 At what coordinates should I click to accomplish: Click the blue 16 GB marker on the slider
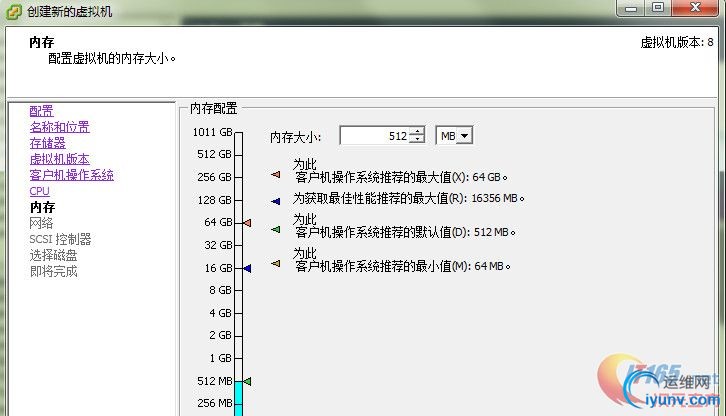247,268
